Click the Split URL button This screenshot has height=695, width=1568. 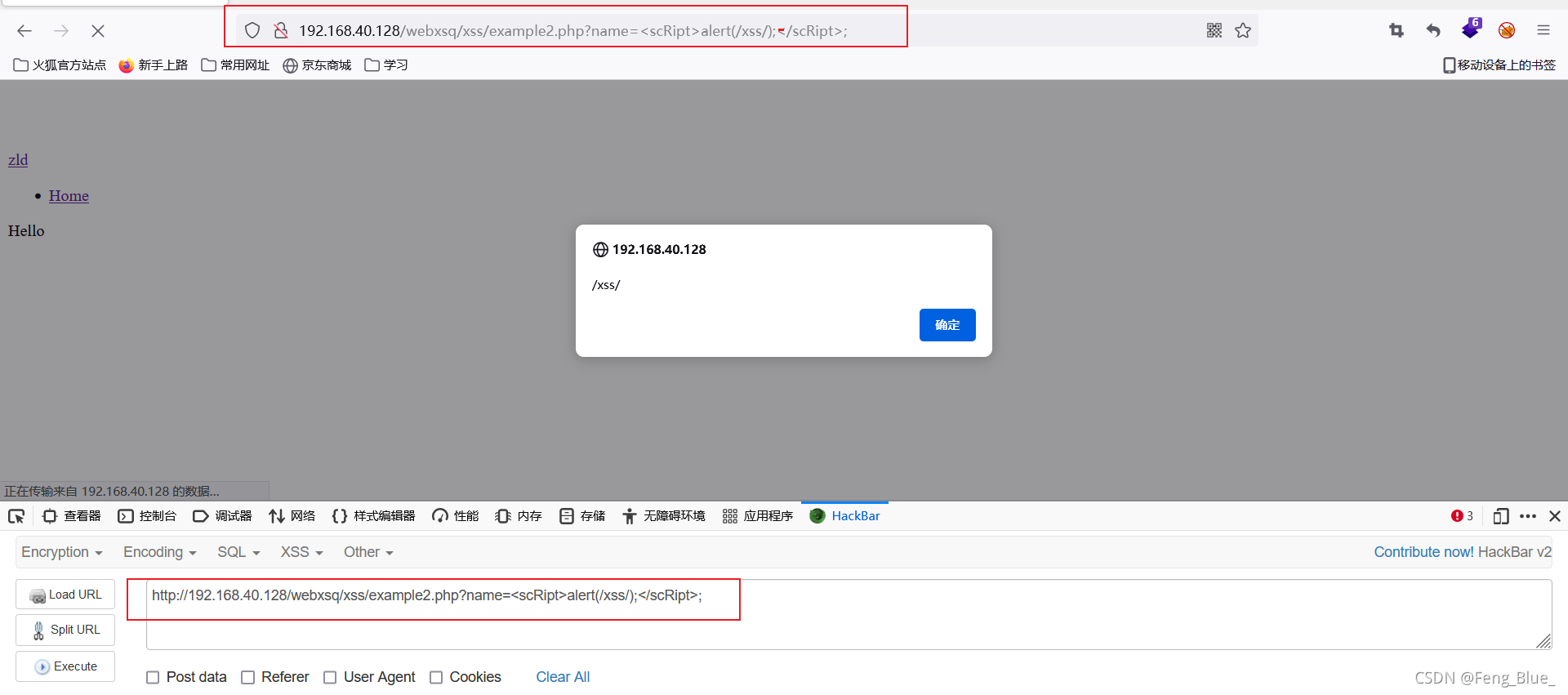pyautogui.click(x=65, y=630)
